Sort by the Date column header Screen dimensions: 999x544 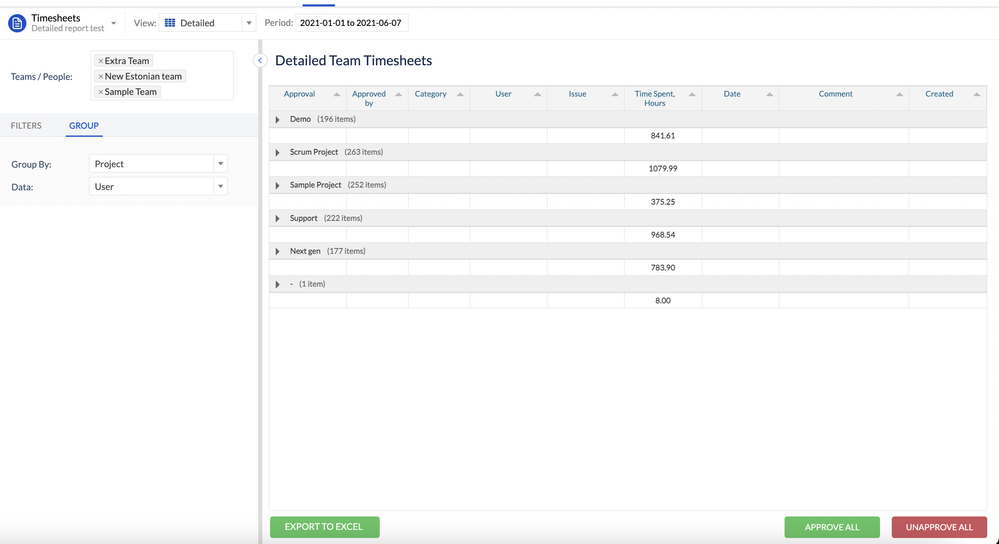(x=732, y=94)
